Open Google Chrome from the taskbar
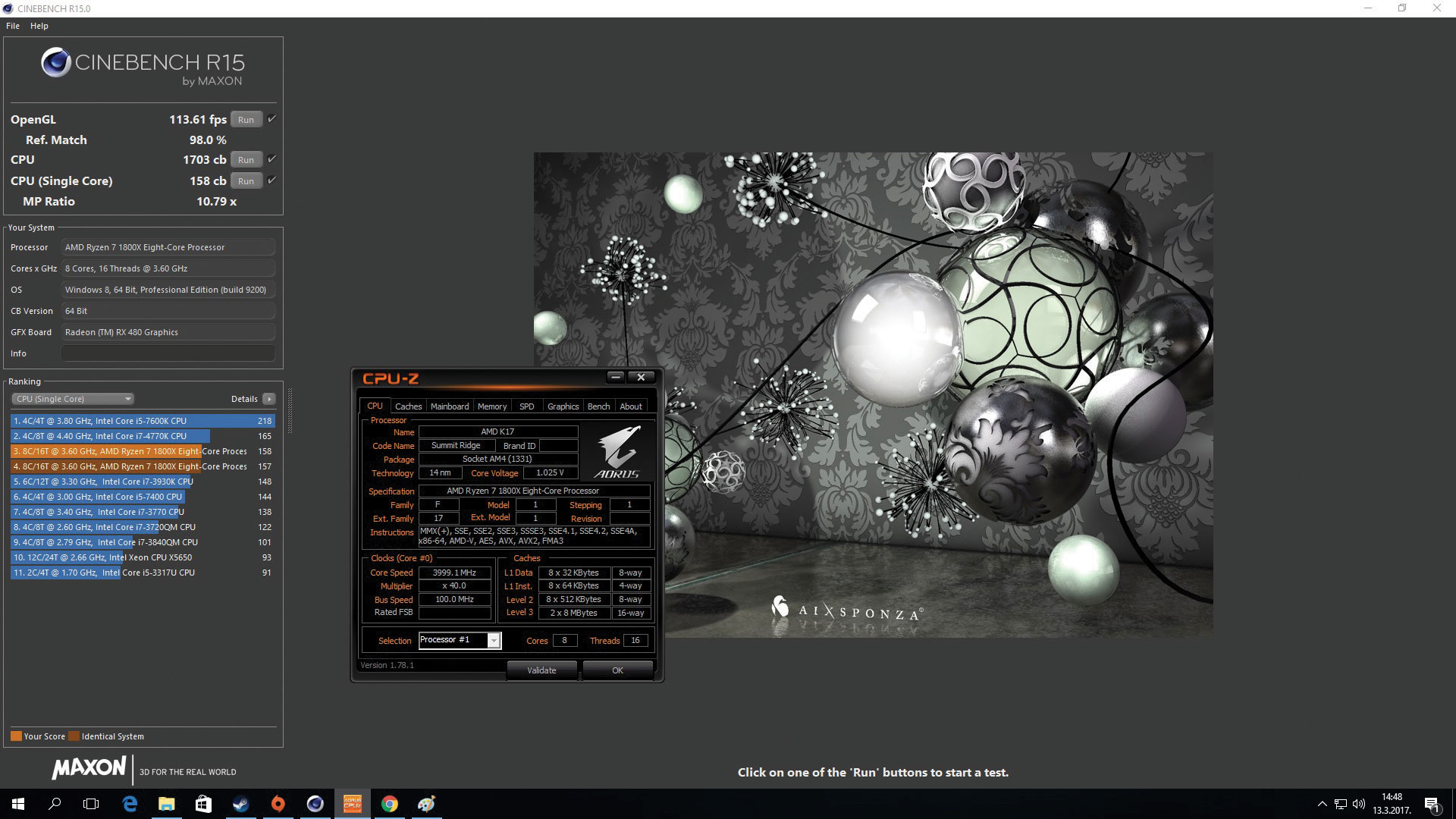 pyautogui.click(x=390, y=804)
